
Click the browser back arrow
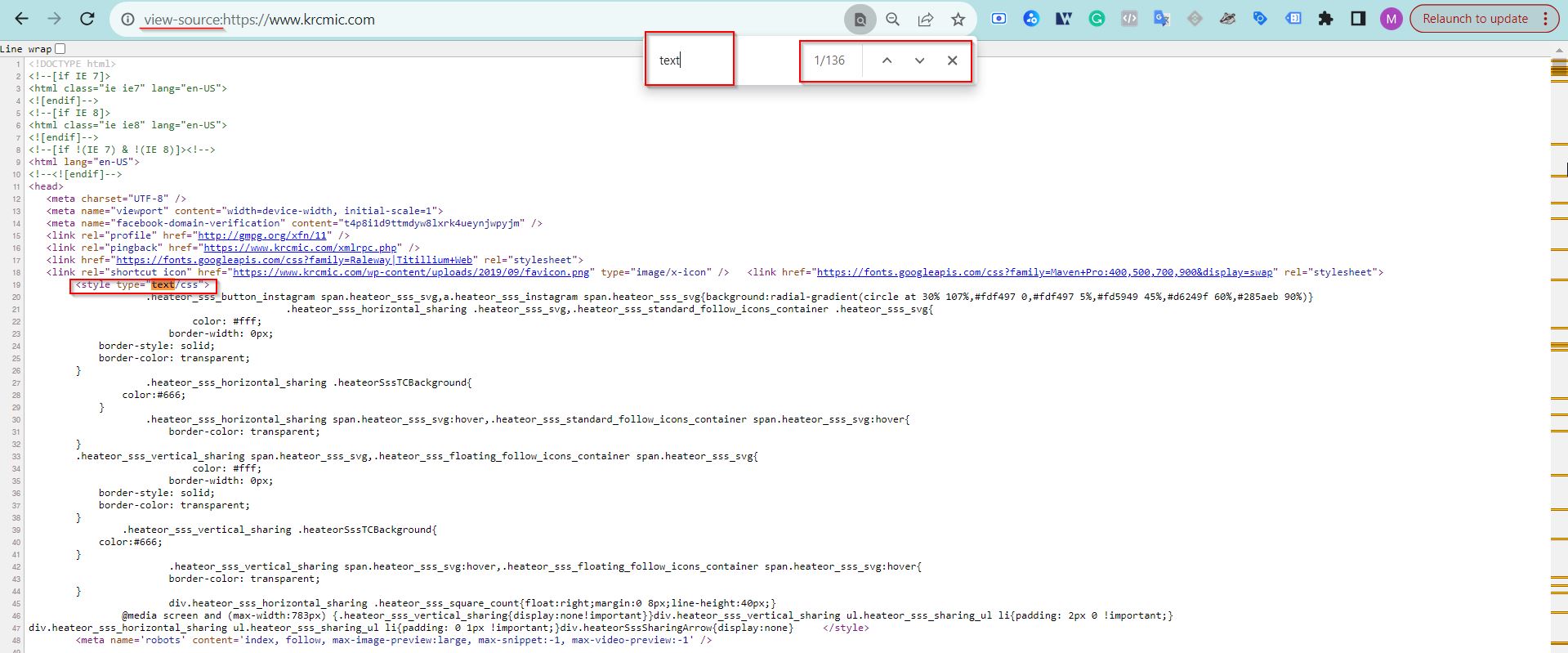tap(22, 19)
